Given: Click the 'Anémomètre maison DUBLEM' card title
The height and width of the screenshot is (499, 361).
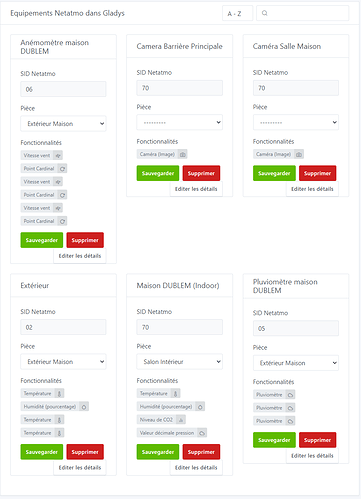Looking at the screenshot, I should 55,47.
